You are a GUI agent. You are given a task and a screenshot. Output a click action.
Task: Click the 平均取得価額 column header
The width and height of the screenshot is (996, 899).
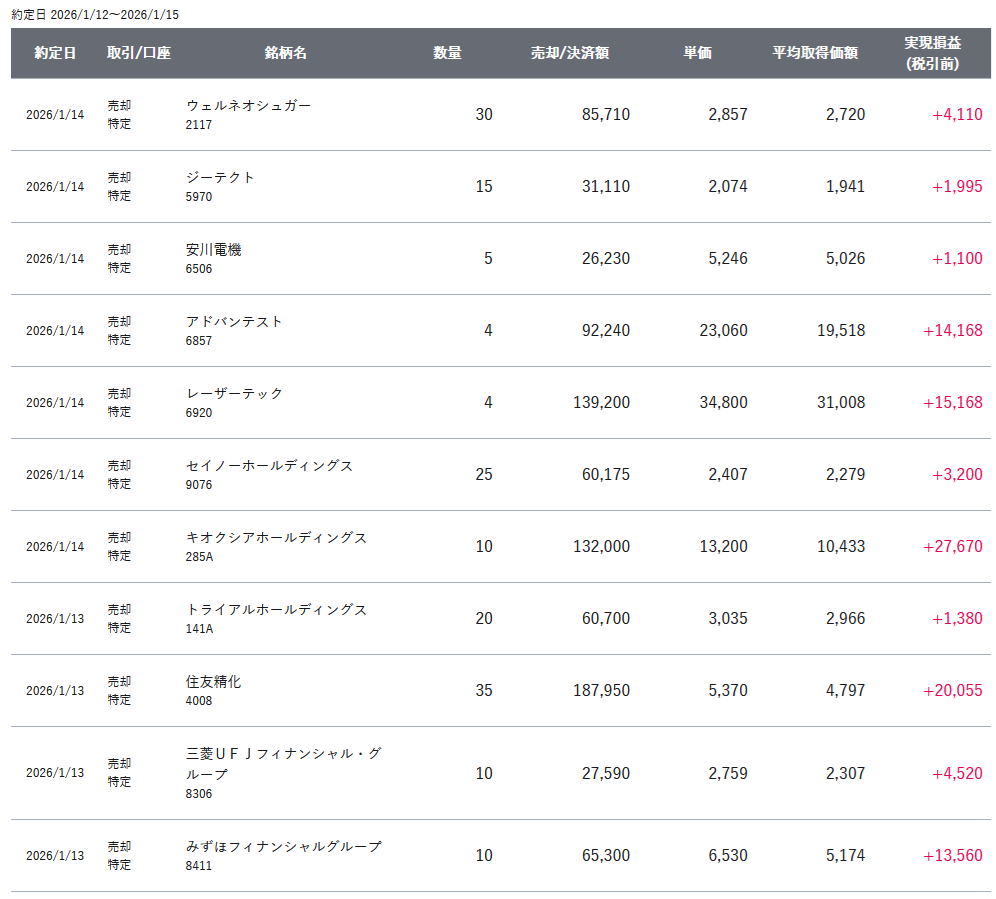(x=815, y=53)
